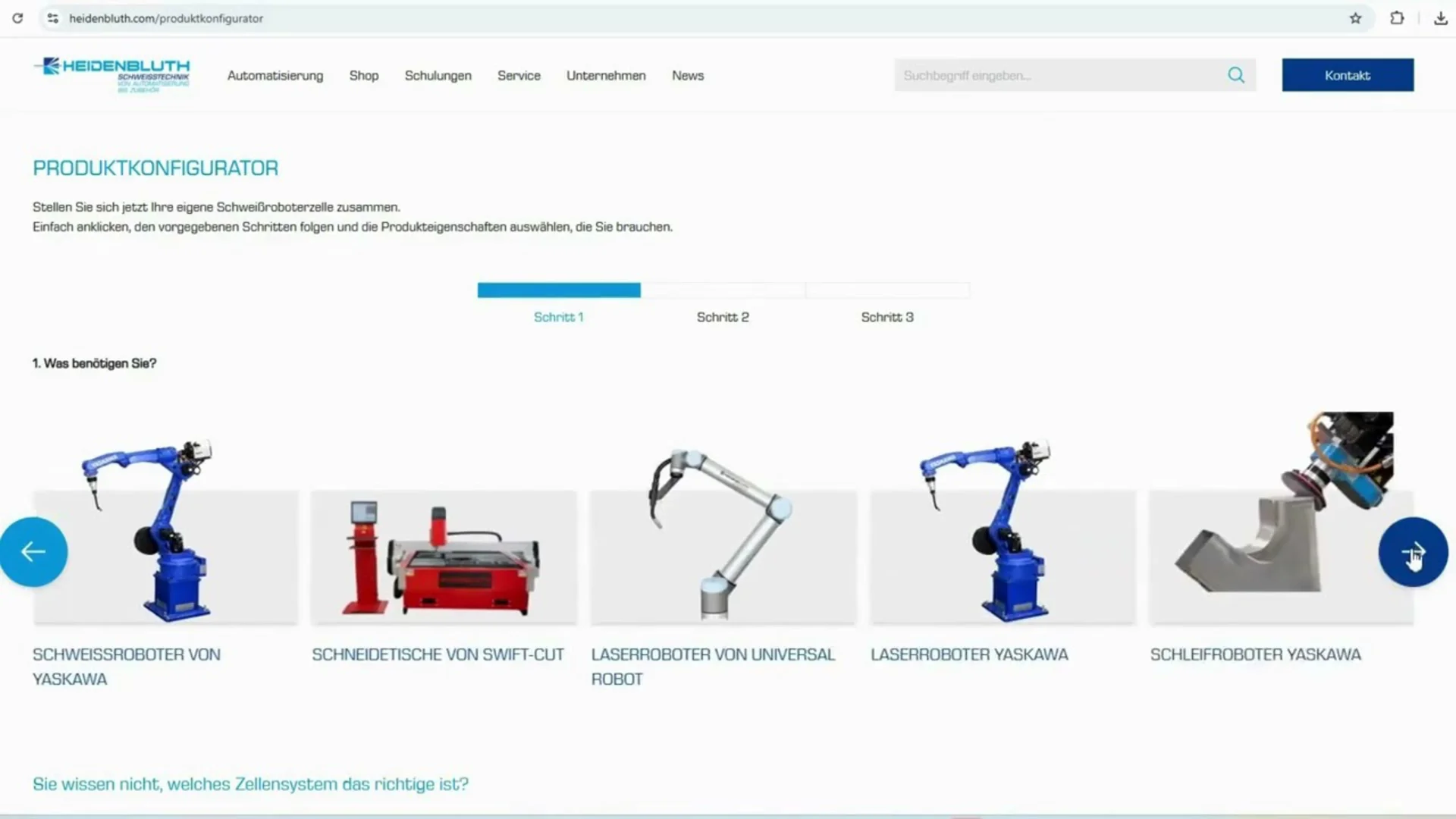Click the right carousel arrow
1456x819 pixels.
tap(1413, 551)
